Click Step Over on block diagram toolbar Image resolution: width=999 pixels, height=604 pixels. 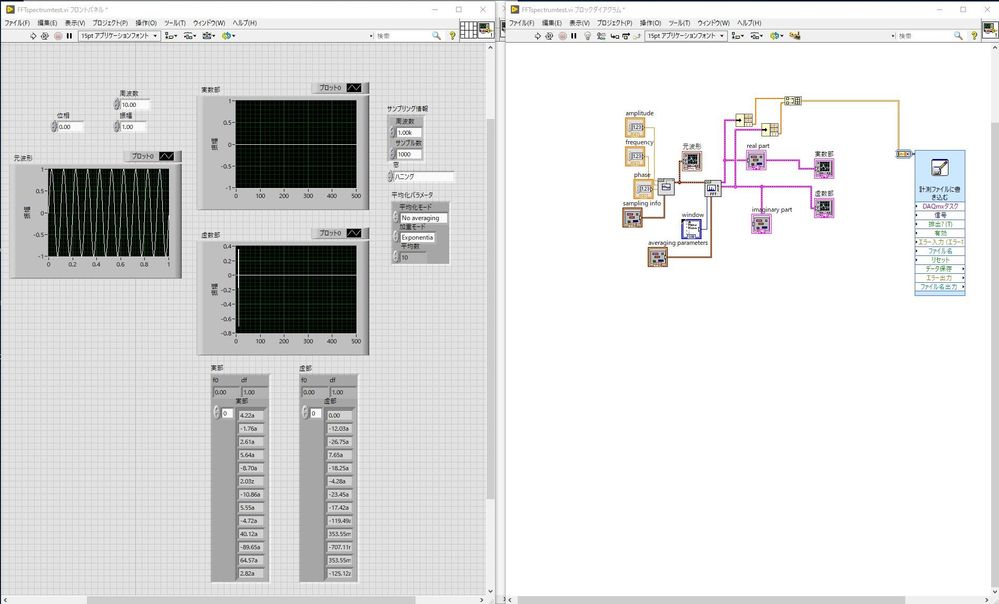[625, 36]
